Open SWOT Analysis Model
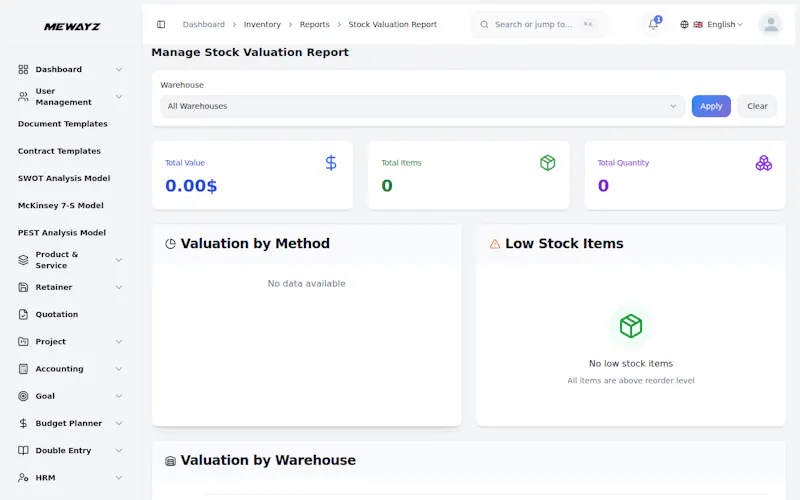Image resolution: width=800 pixels, height=500 pixels. (x=64, y=178)
